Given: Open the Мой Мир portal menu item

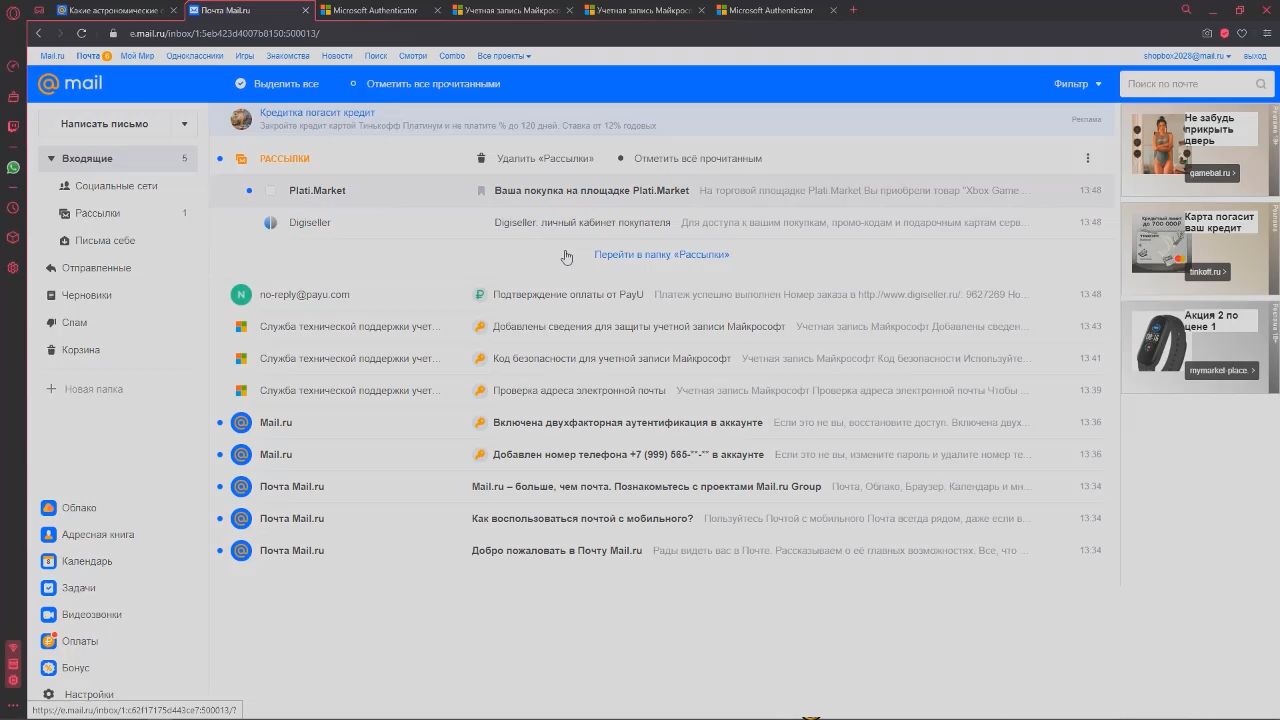Looking at the screenshot, I should tap(137, 56).
